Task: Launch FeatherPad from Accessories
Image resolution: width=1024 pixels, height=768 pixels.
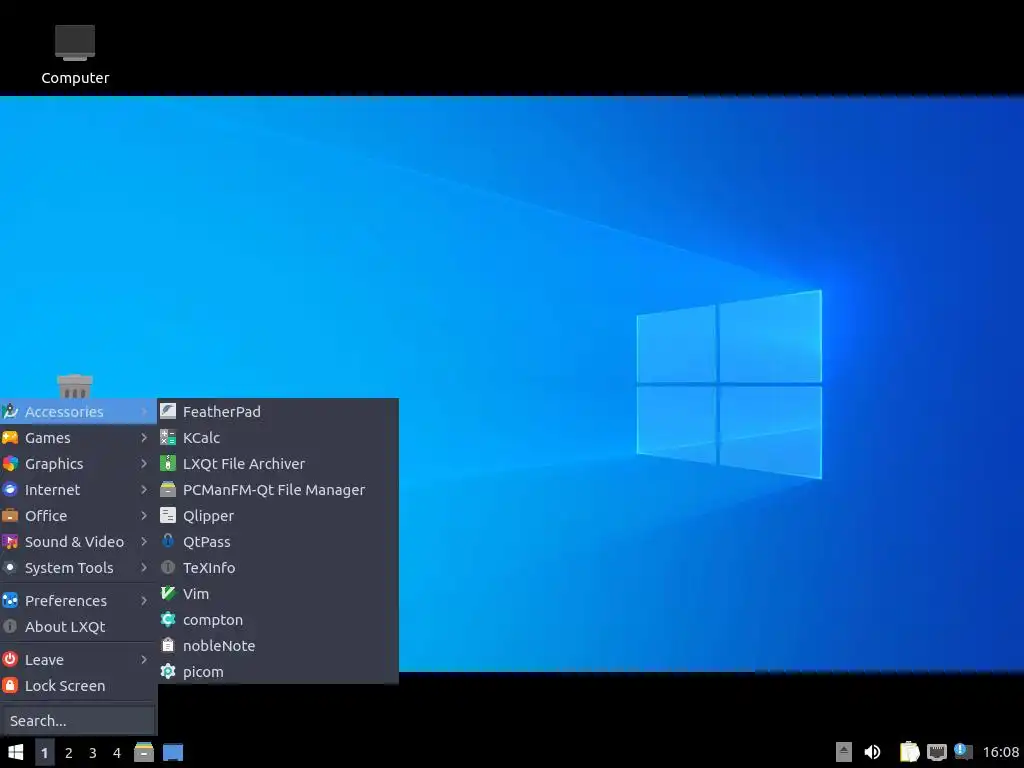Action: [278, 411]
